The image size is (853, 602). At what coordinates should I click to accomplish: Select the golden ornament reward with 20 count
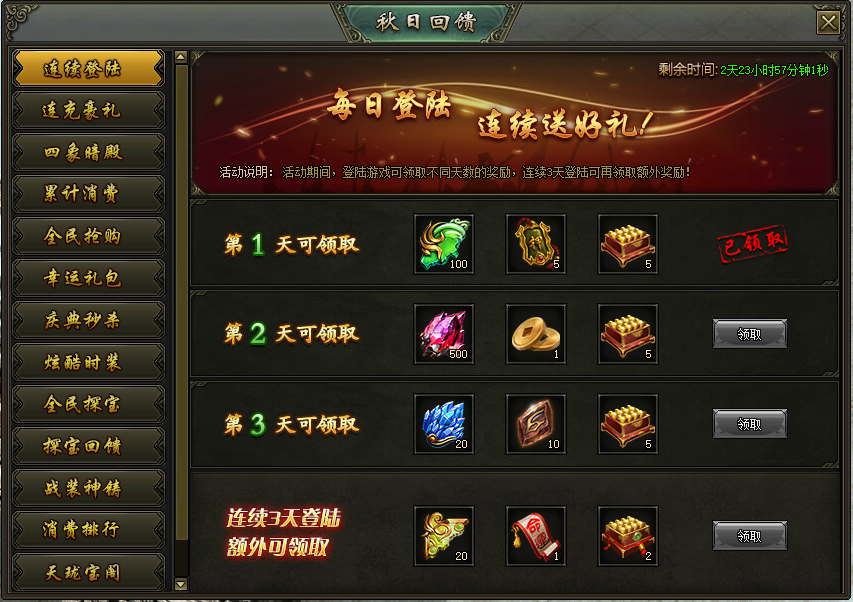point(444,536)
